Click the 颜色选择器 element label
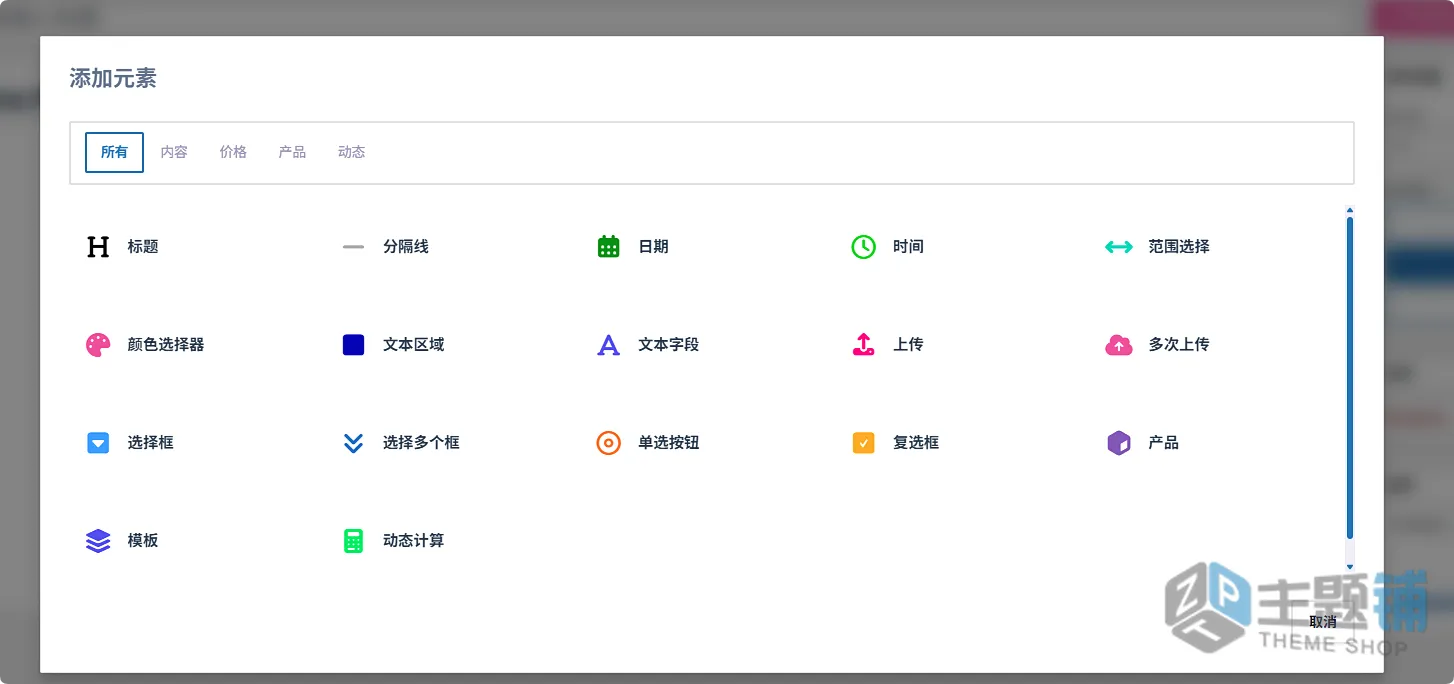The height and width of the screenshot is (684, 1454). point(166,345)
